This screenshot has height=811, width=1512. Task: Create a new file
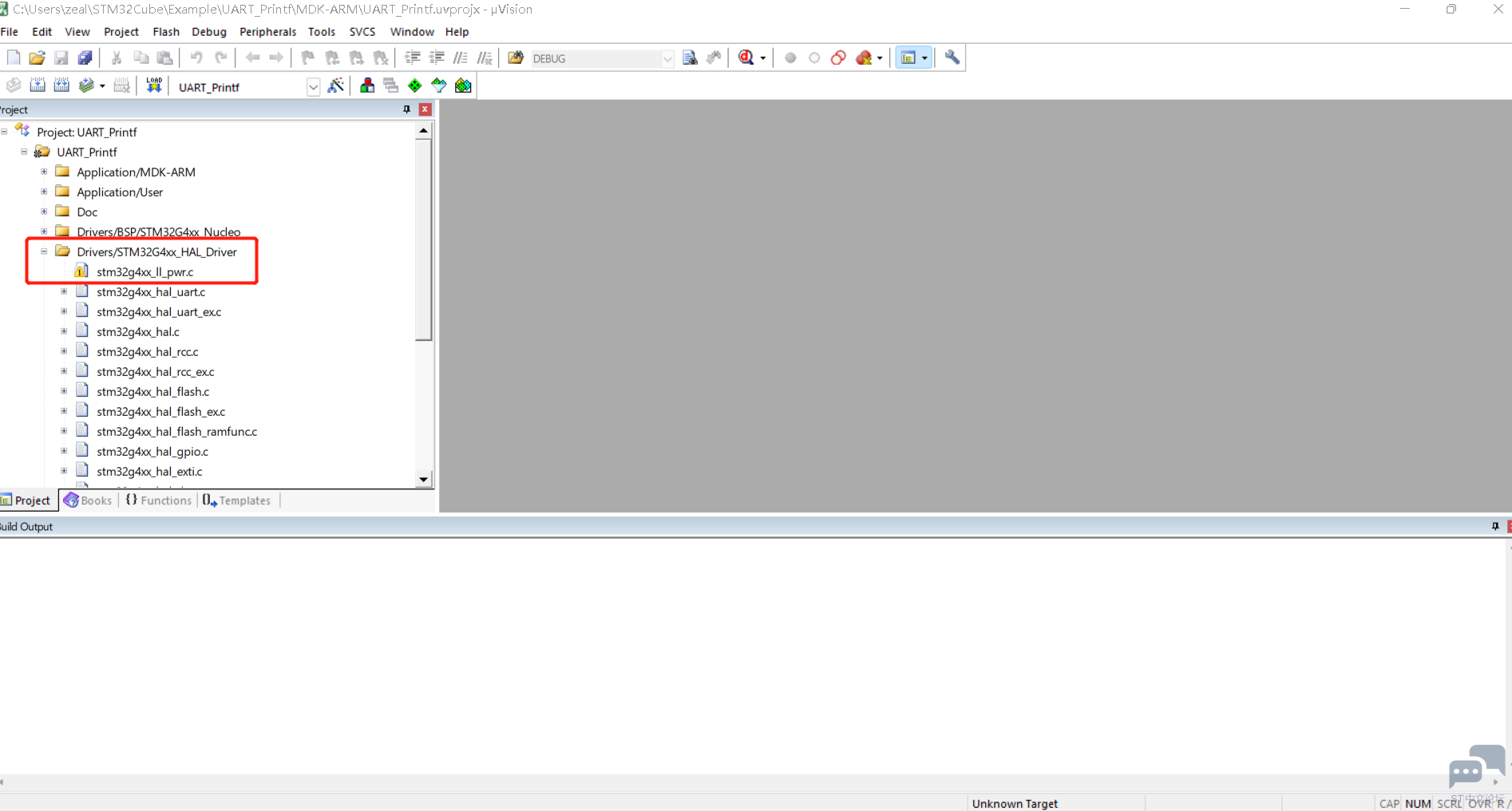tap(14, 57)
